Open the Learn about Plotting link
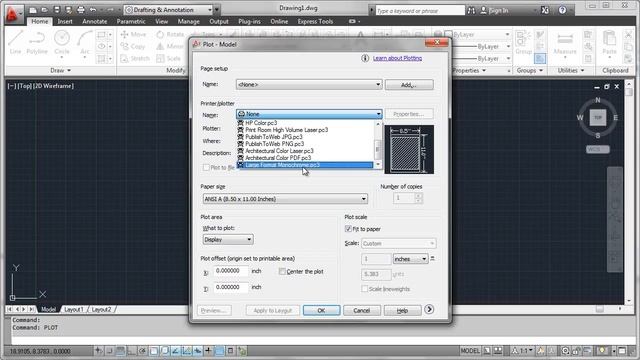 pos(397,58)
